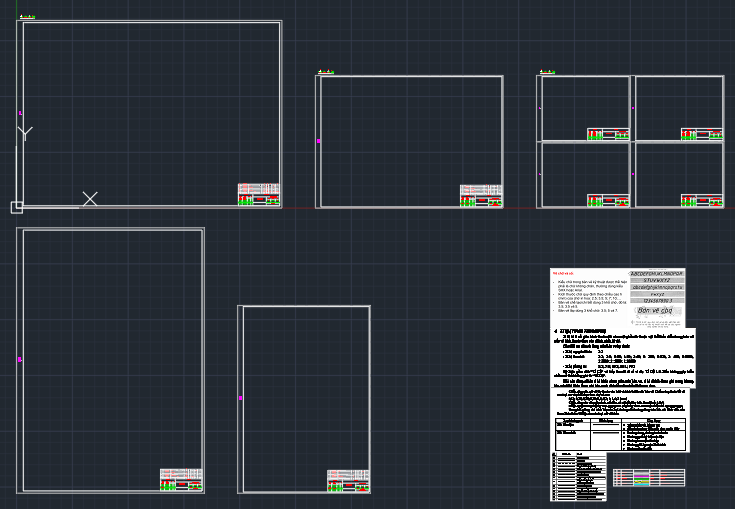
Task: Select title block of small bottom-middle portrait sheet
Action: click(x=348, y=481)
